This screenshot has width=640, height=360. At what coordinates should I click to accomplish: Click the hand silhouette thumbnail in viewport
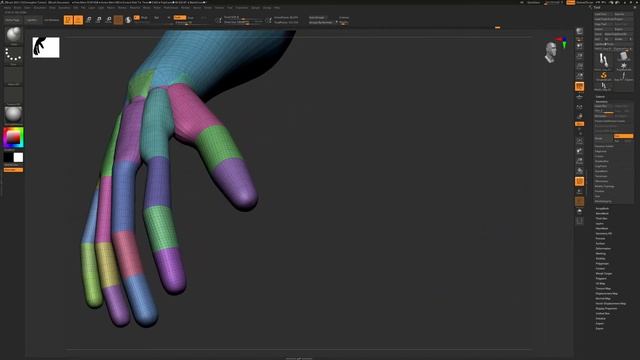46,47
